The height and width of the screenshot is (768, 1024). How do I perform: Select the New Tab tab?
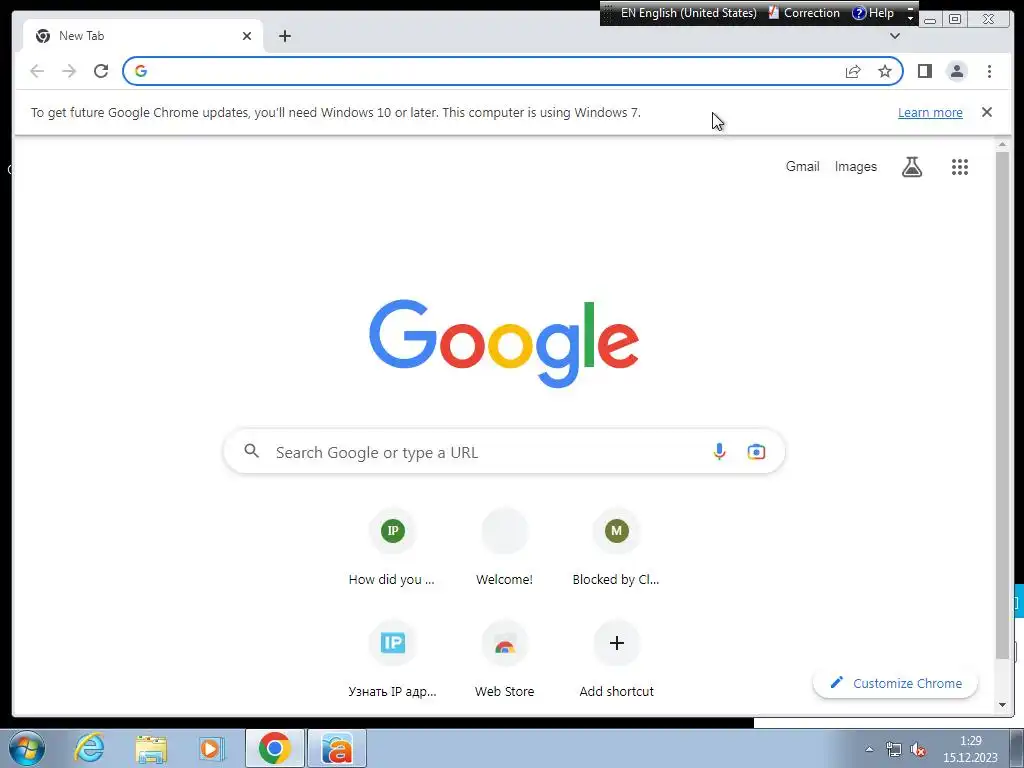(142, 36)
